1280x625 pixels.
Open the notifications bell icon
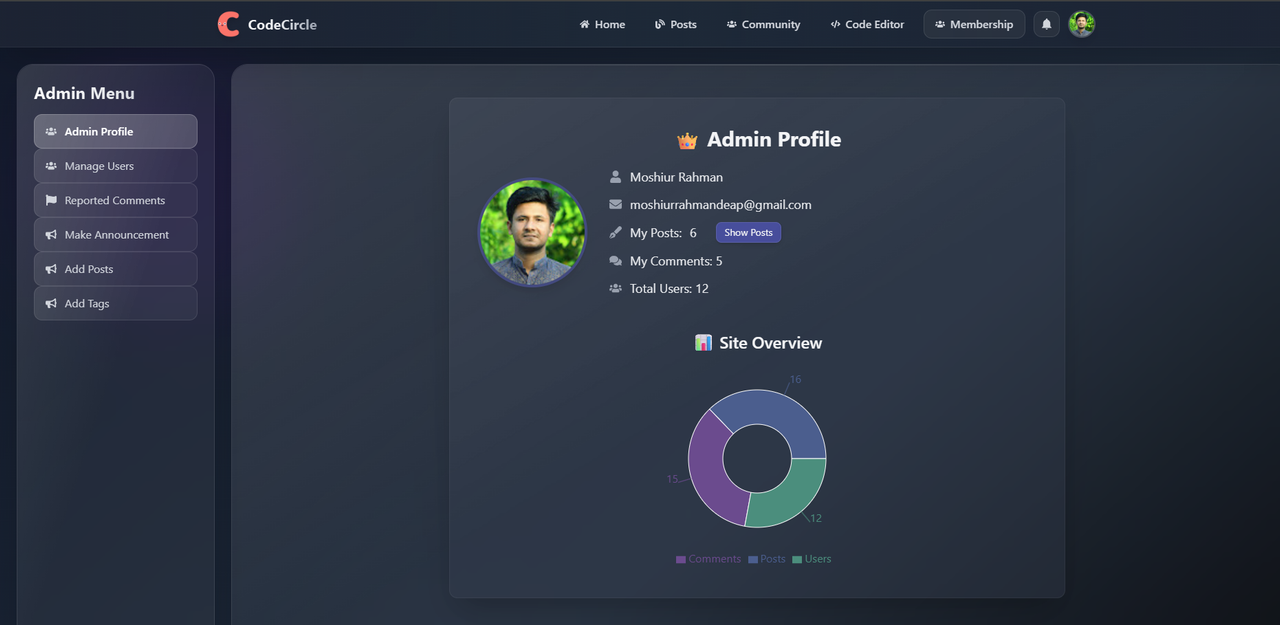1047,24
